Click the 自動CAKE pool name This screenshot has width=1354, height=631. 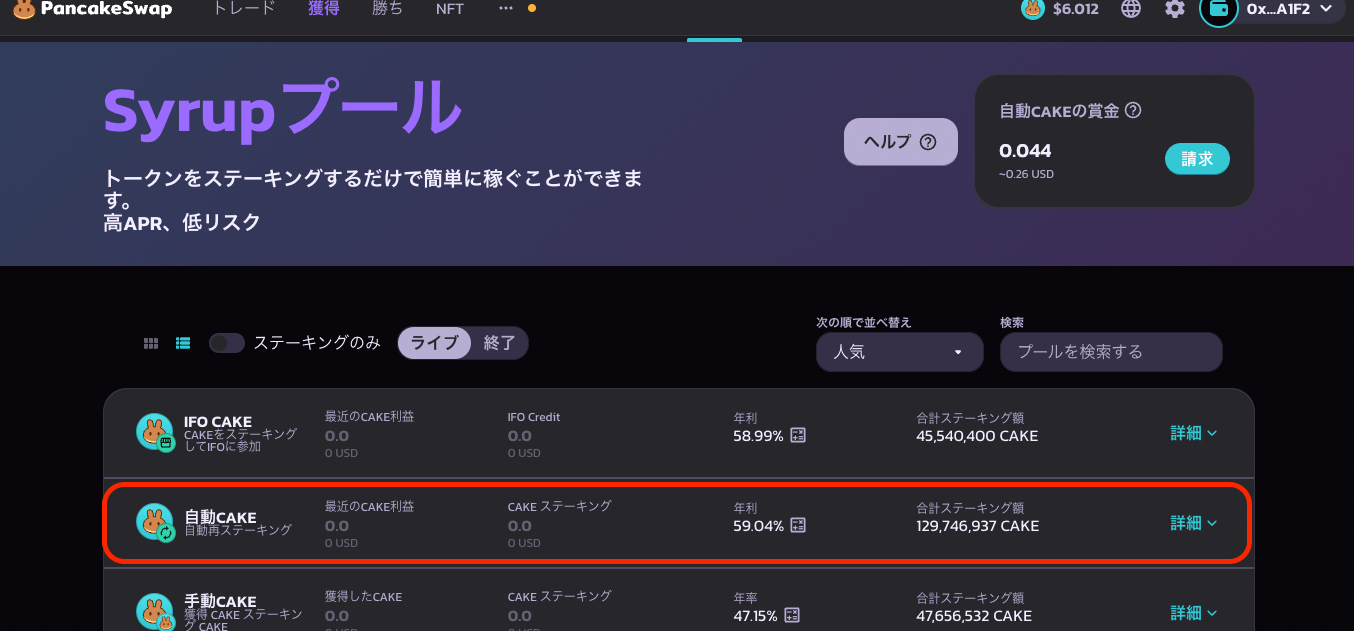click(220, 517)
